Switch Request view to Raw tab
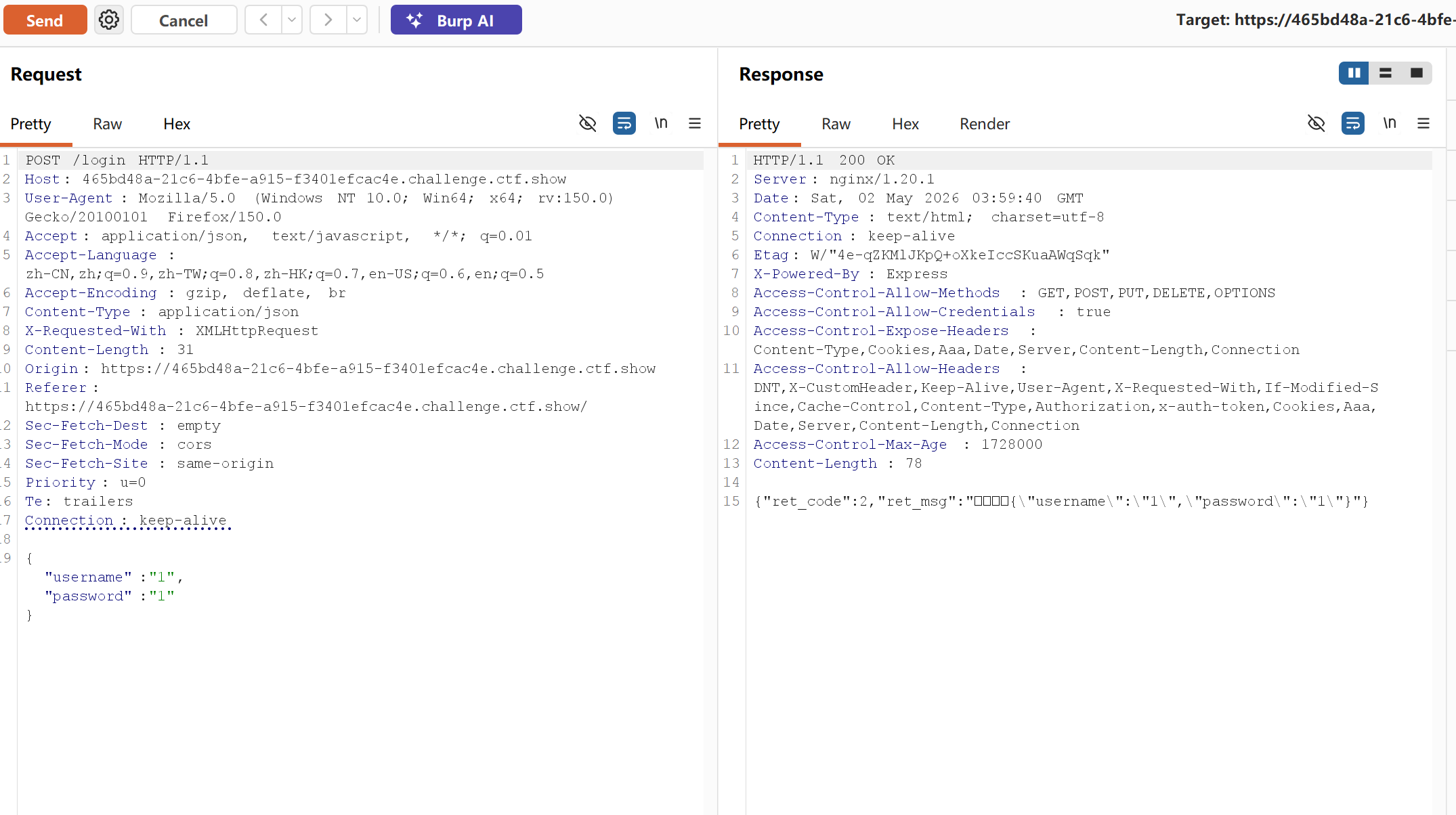This screenshot has width=1456, height=815. [x=108, y=124]
